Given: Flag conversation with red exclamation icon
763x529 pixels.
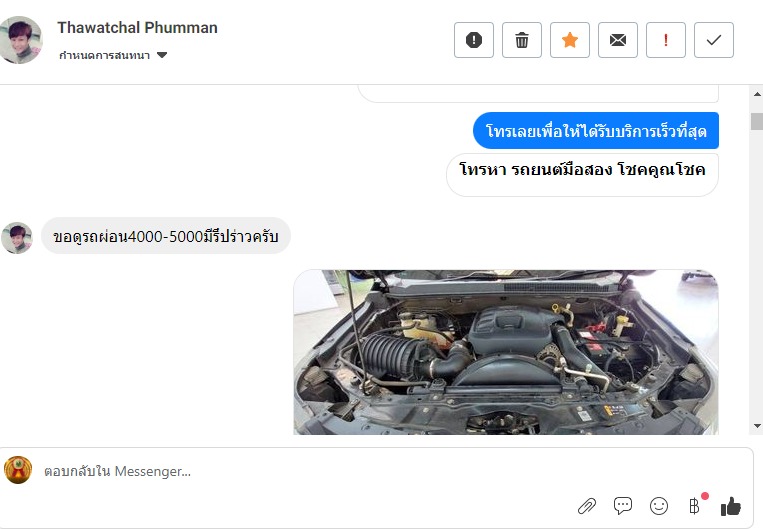Looking at the screenshot, I should pyautogui.click(x=666, y=40).
